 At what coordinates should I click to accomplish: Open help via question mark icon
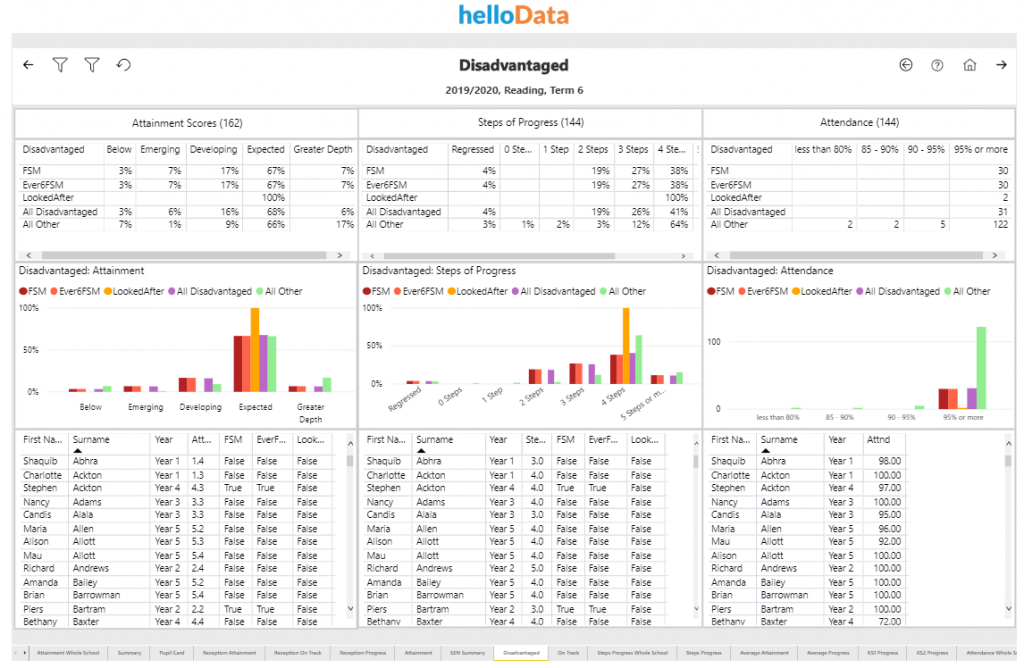[x=937, y=65]
